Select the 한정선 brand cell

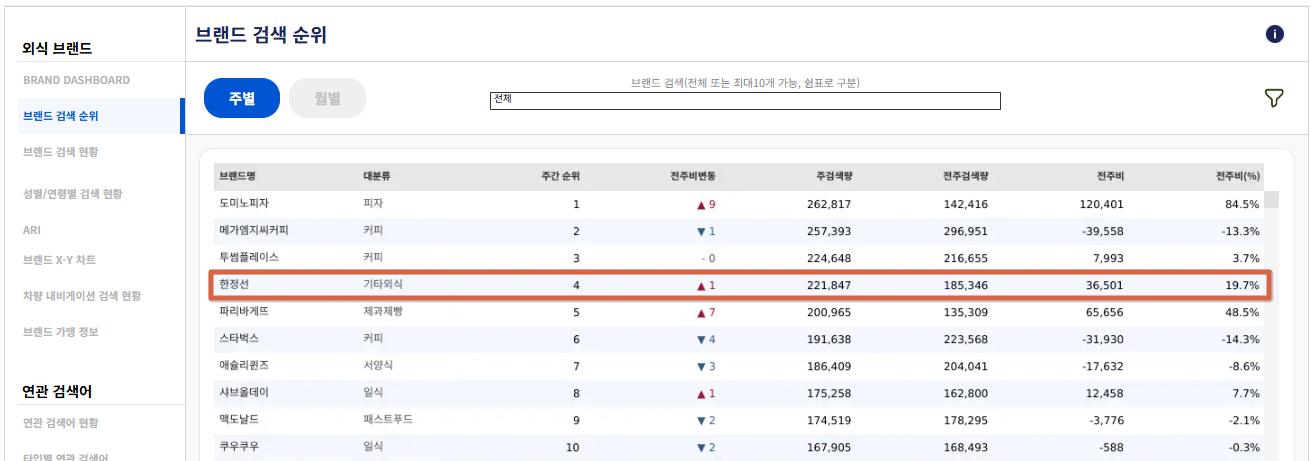[x=234, y=284]
